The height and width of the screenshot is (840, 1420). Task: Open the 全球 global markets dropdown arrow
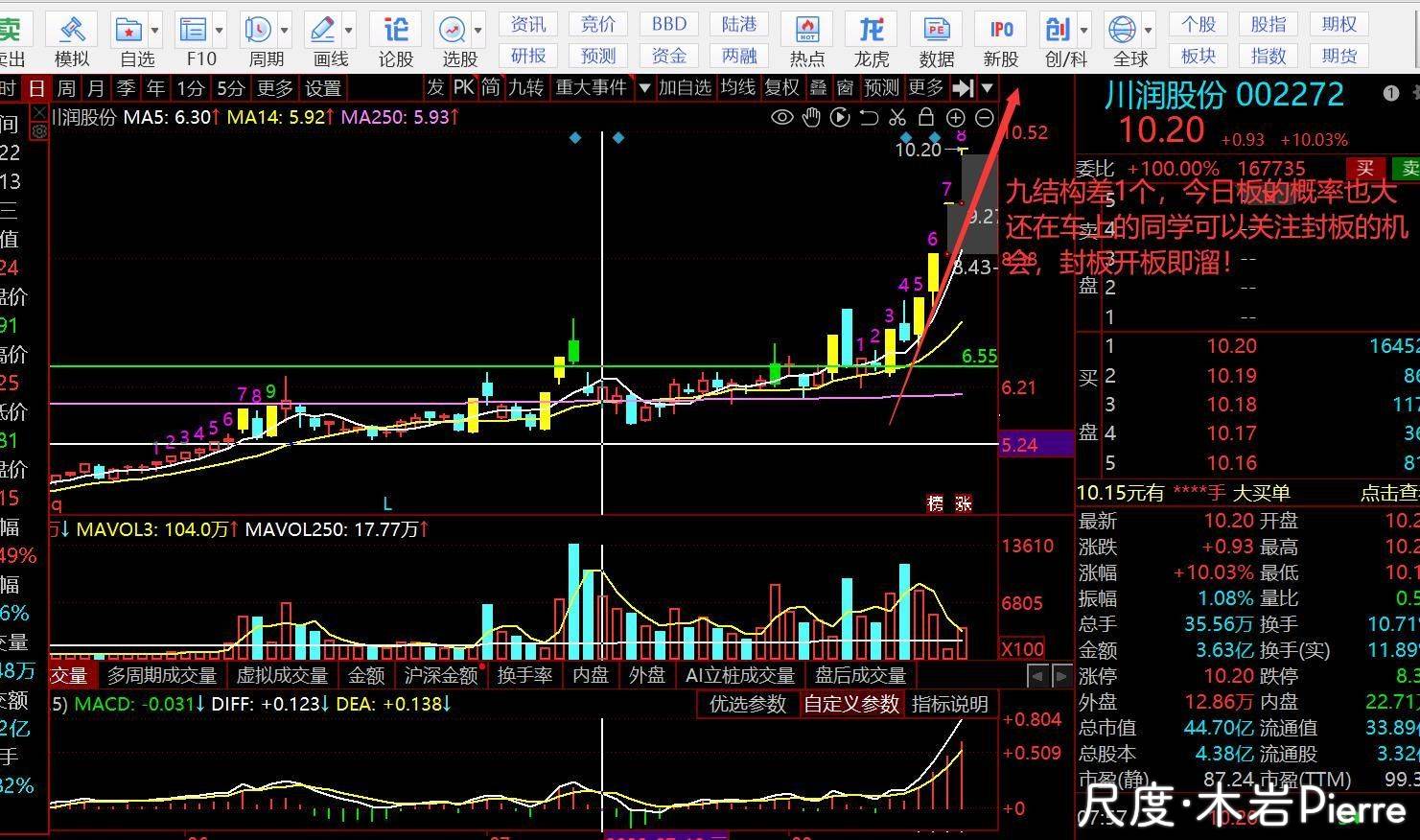point(1149,30)
